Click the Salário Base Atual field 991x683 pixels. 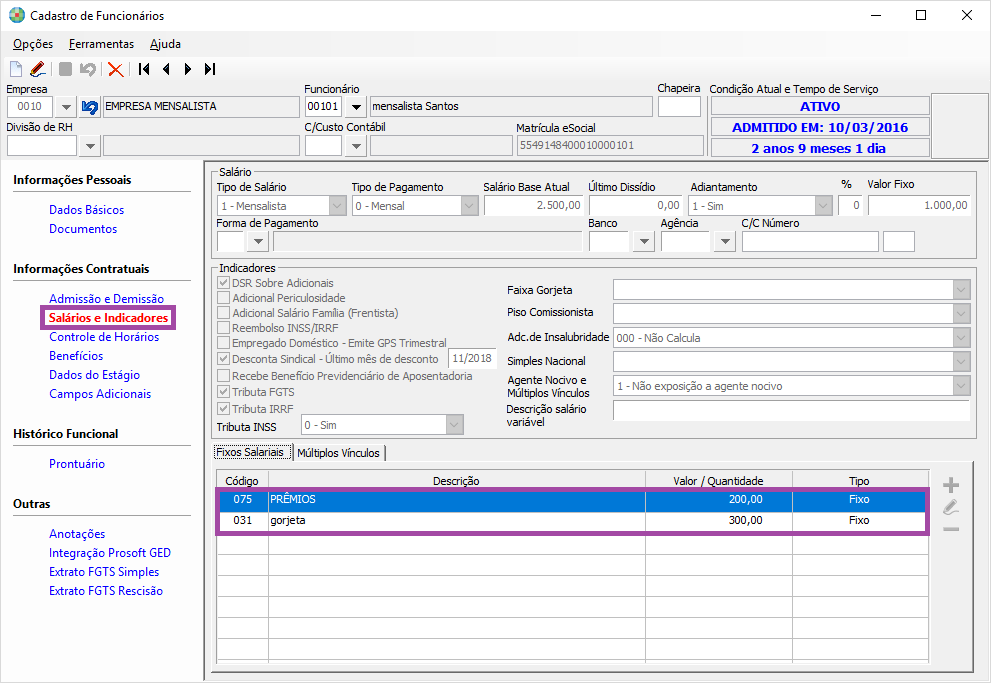point(533,205)
